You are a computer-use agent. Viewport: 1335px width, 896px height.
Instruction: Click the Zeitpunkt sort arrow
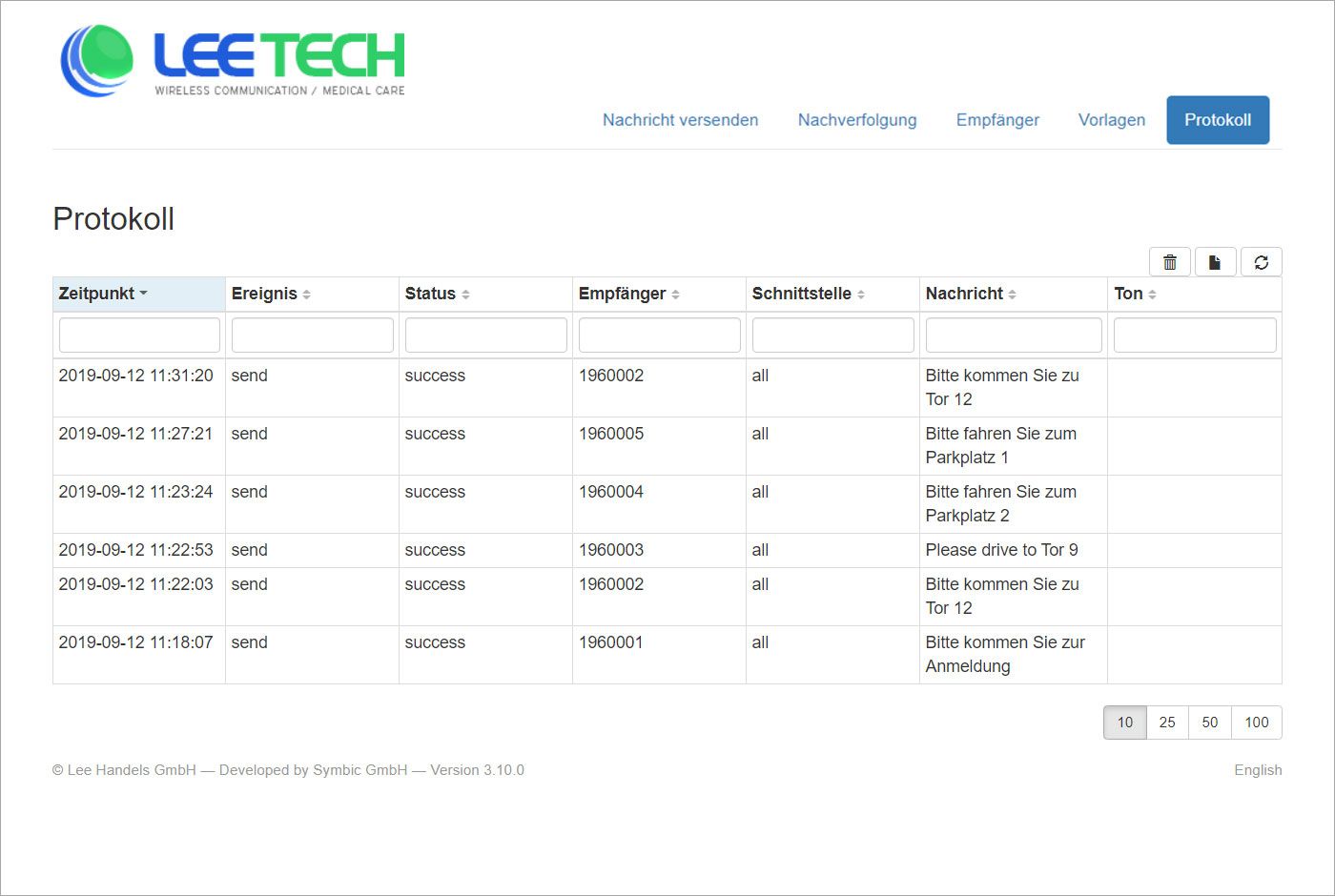pos(144,294)
